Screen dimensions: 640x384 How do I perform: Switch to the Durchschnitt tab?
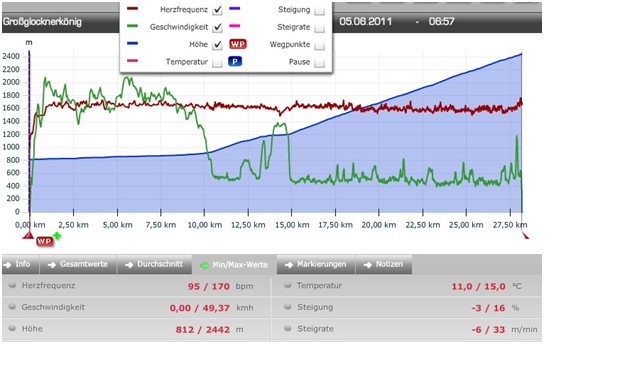[154, 264]
